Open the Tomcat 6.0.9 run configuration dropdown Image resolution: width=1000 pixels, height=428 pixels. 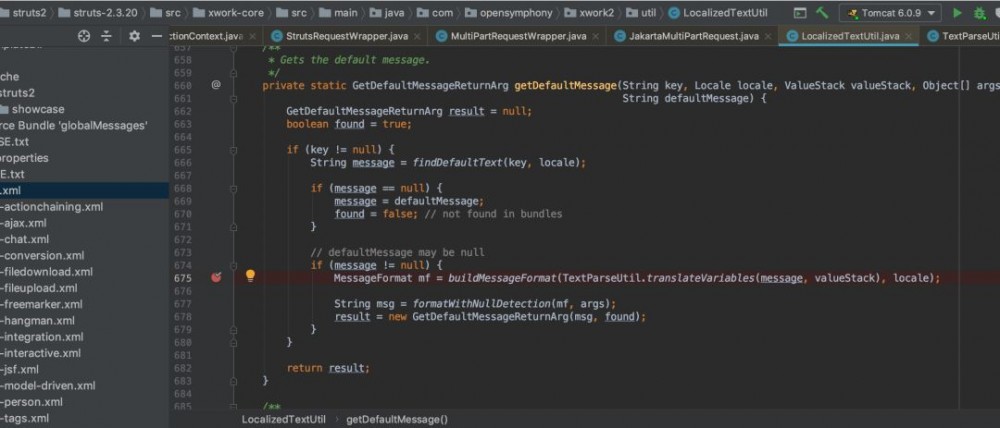tap(889, 13)
